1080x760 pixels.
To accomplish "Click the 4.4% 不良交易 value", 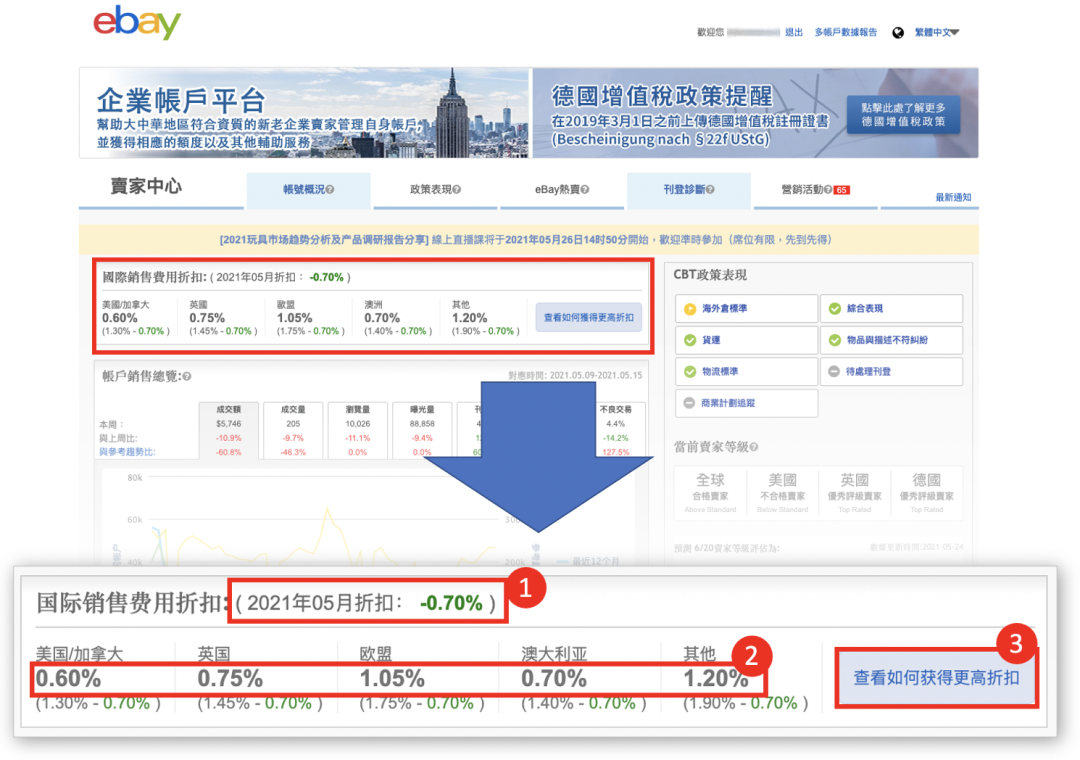I will pos(615,424).
